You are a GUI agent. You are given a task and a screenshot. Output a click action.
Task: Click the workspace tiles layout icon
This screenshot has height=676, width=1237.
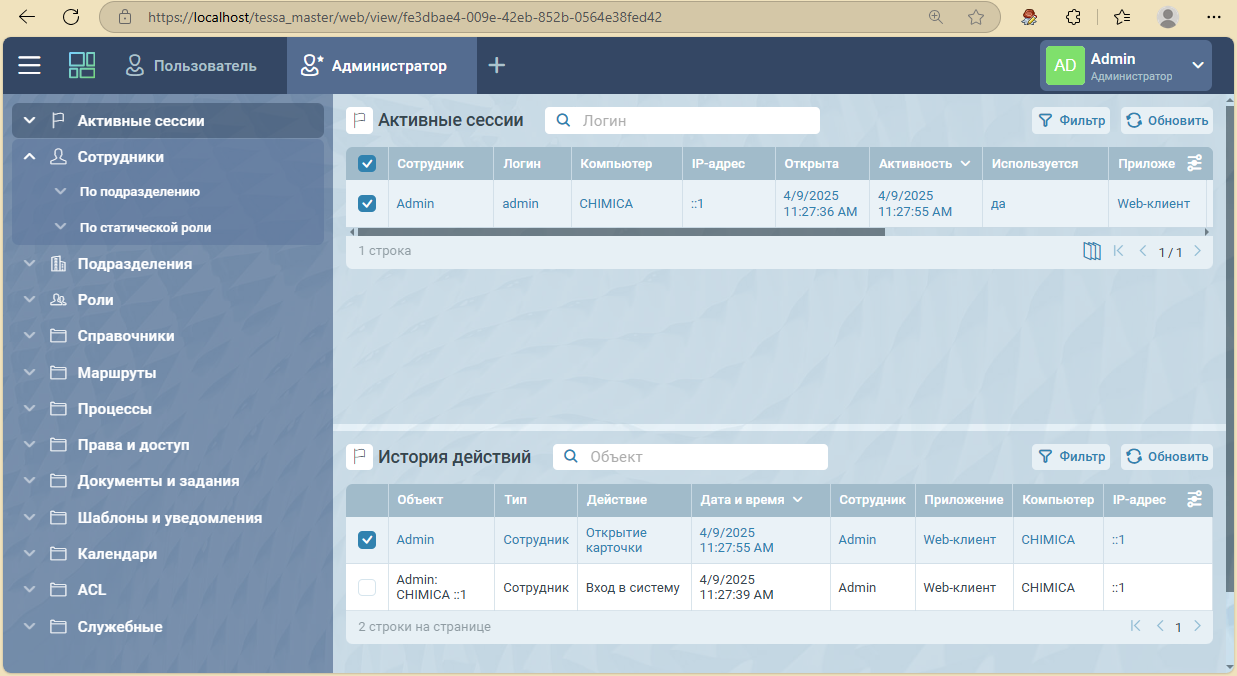(82, 66)
